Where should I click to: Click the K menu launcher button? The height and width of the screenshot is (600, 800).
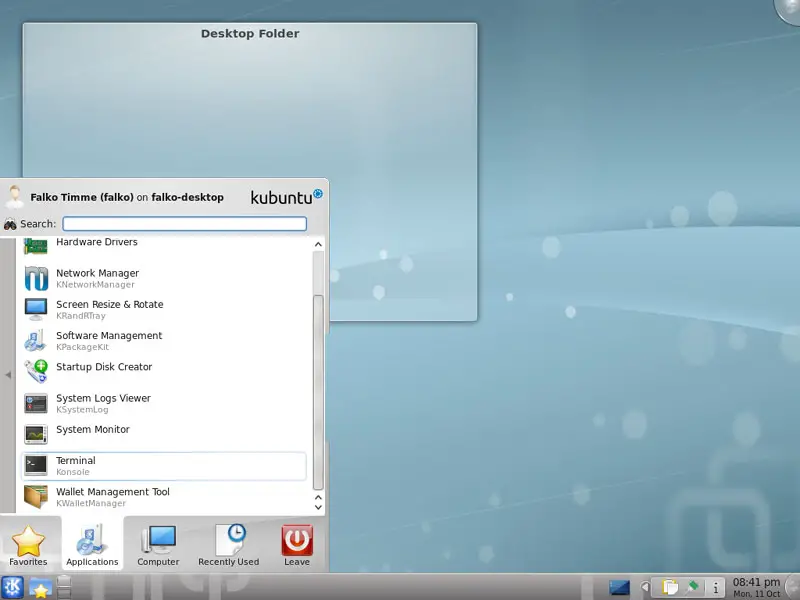[13, 587]
